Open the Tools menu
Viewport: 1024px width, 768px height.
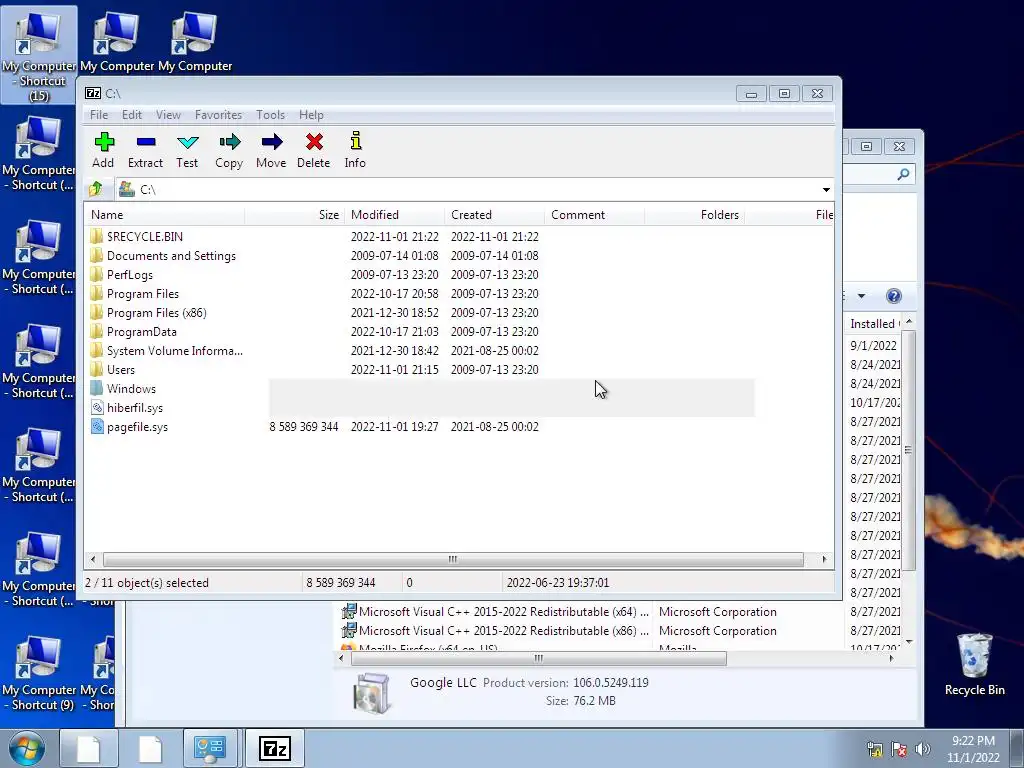pos(270,115)
